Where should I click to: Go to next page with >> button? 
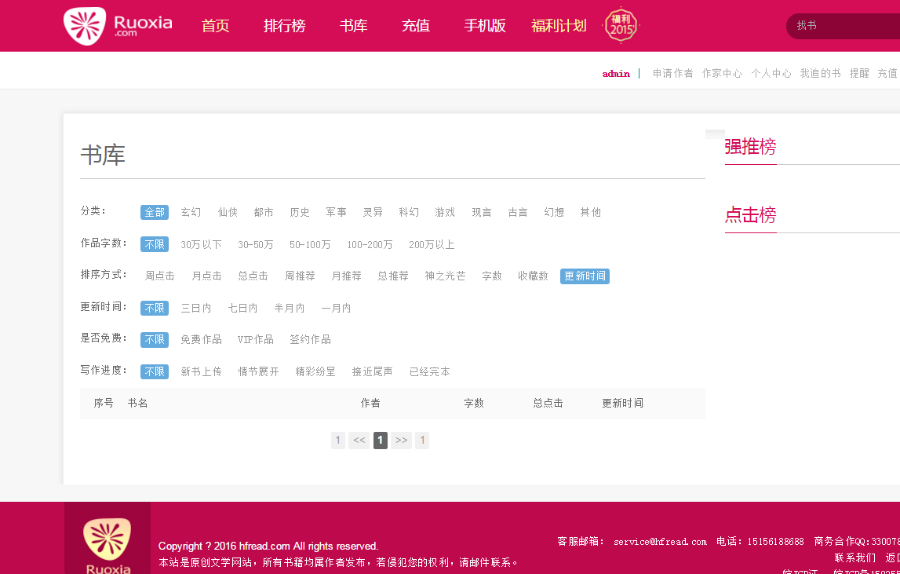401,440
